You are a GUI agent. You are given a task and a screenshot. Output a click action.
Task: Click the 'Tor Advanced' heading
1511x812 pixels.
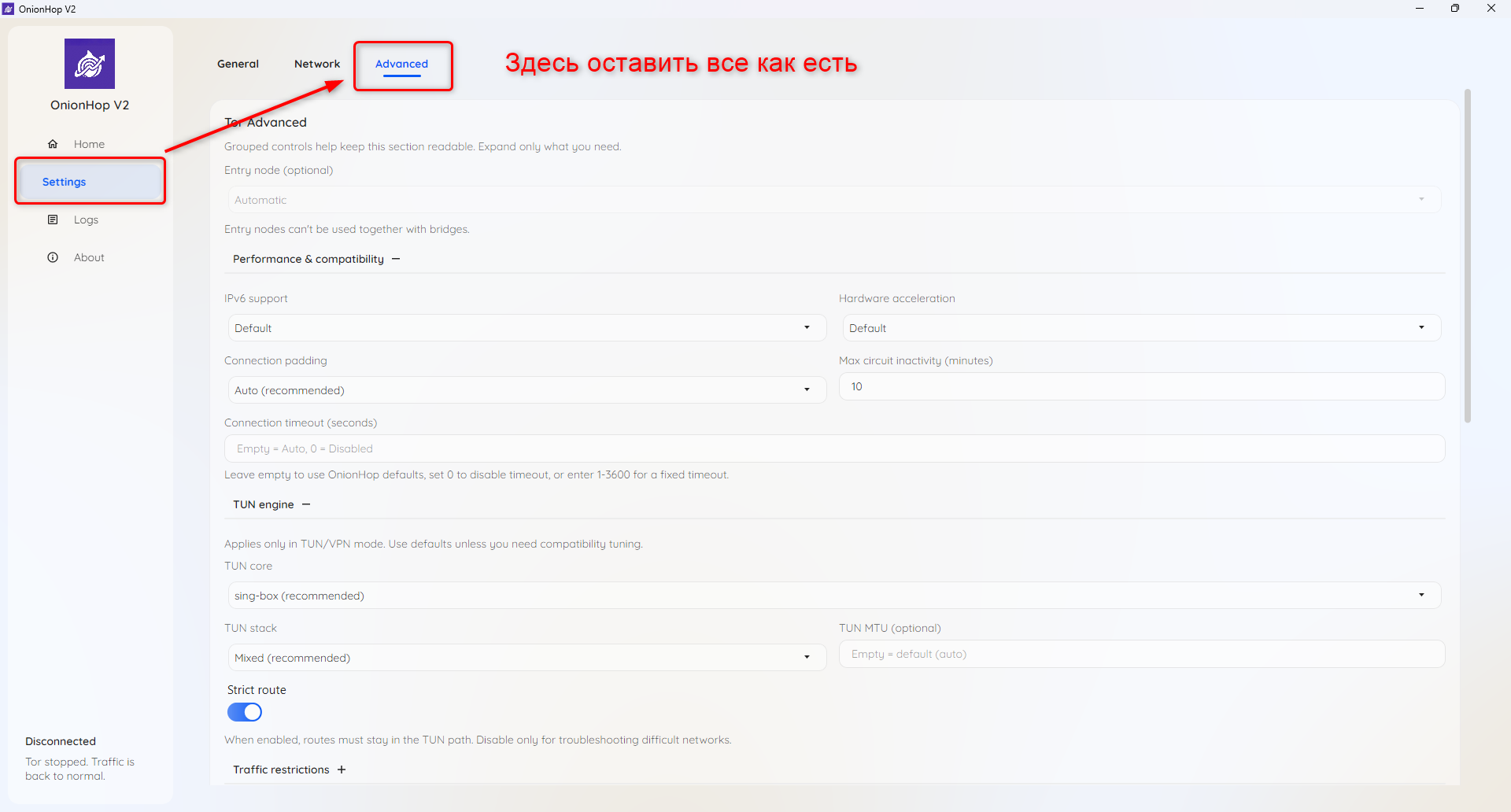[265, 122]
